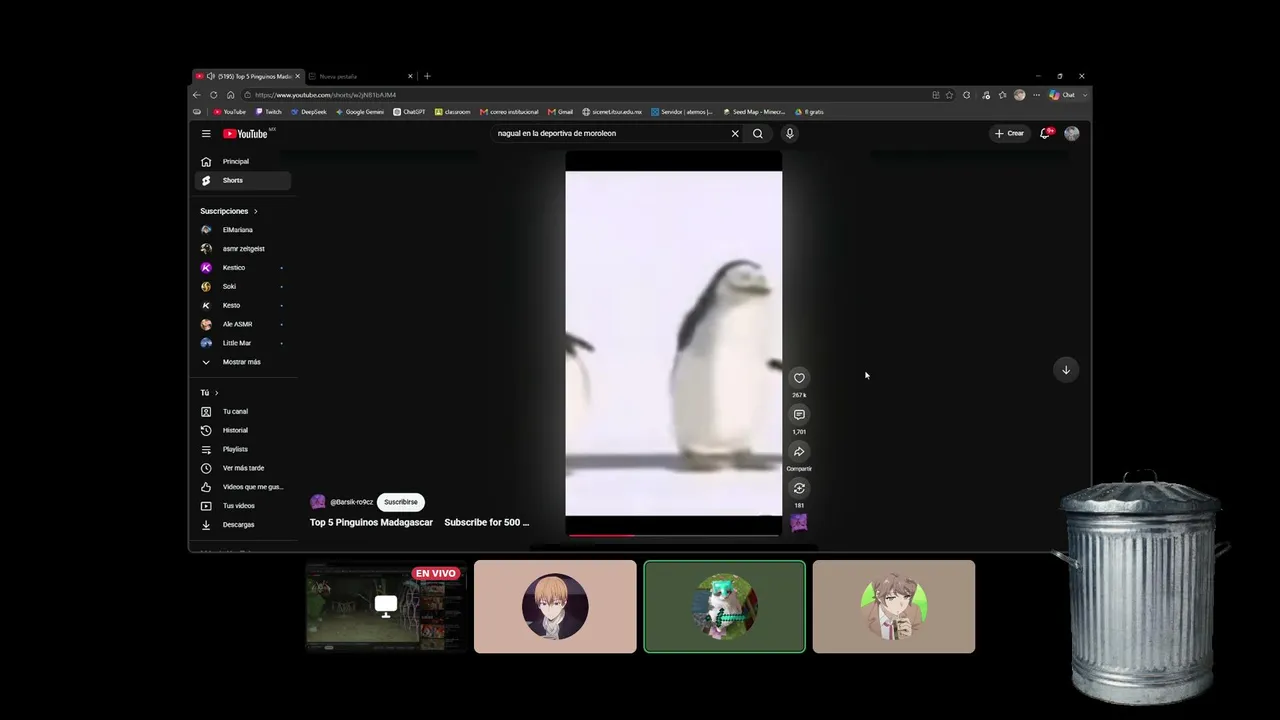The width and height of the screenshot is (1280, 720).
Task: Open the ChatGPT bookmark
Action: [409, 112]
